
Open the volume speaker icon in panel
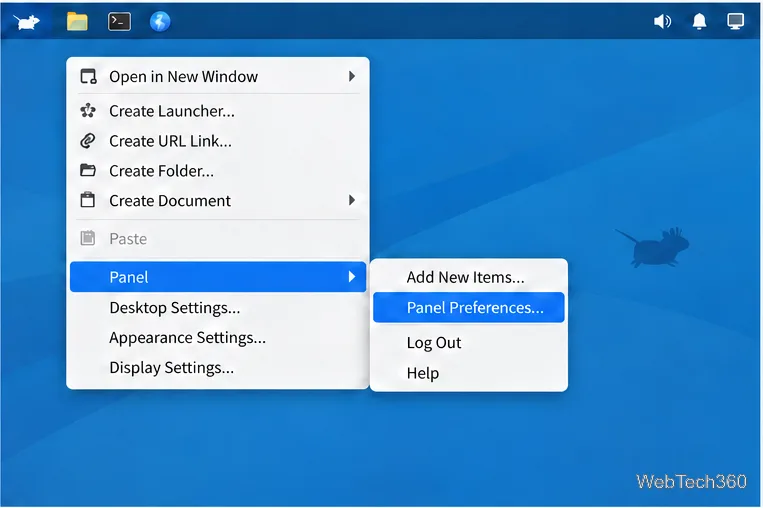point(662,21)
